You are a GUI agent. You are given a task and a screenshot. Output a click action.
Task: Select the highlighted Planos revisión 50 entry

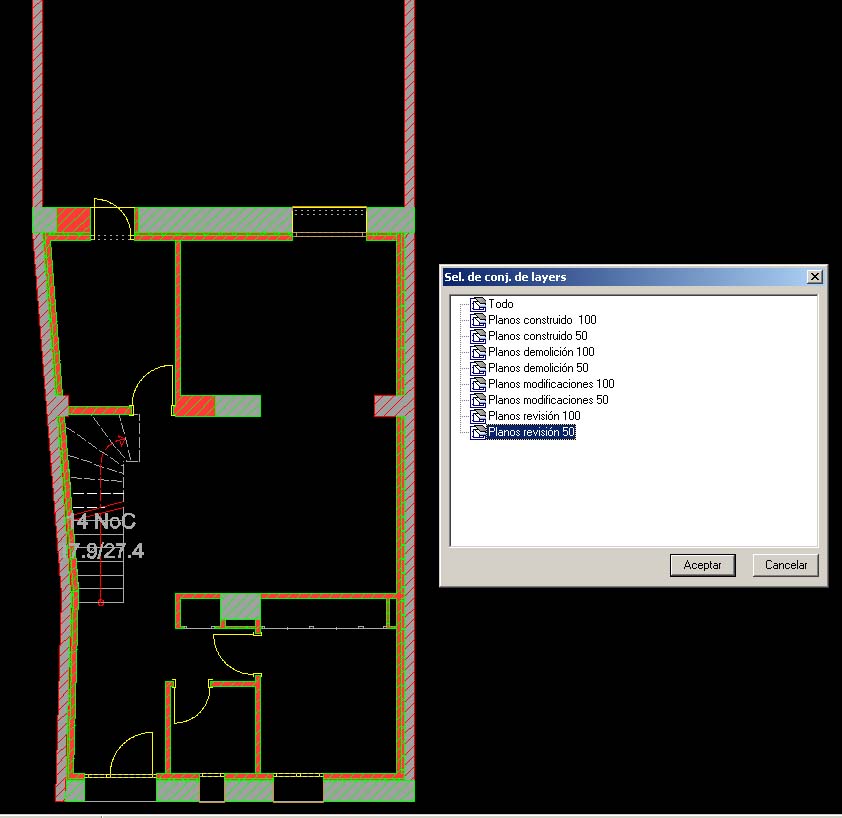point(531,432)
